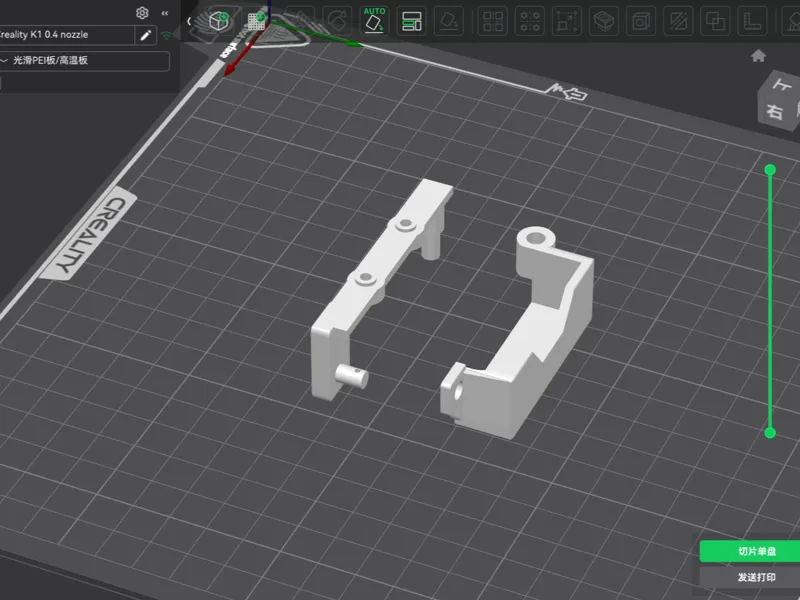Click the left-arrow chevron at the toolbar start
800x600 pixels.
[189, 21]
